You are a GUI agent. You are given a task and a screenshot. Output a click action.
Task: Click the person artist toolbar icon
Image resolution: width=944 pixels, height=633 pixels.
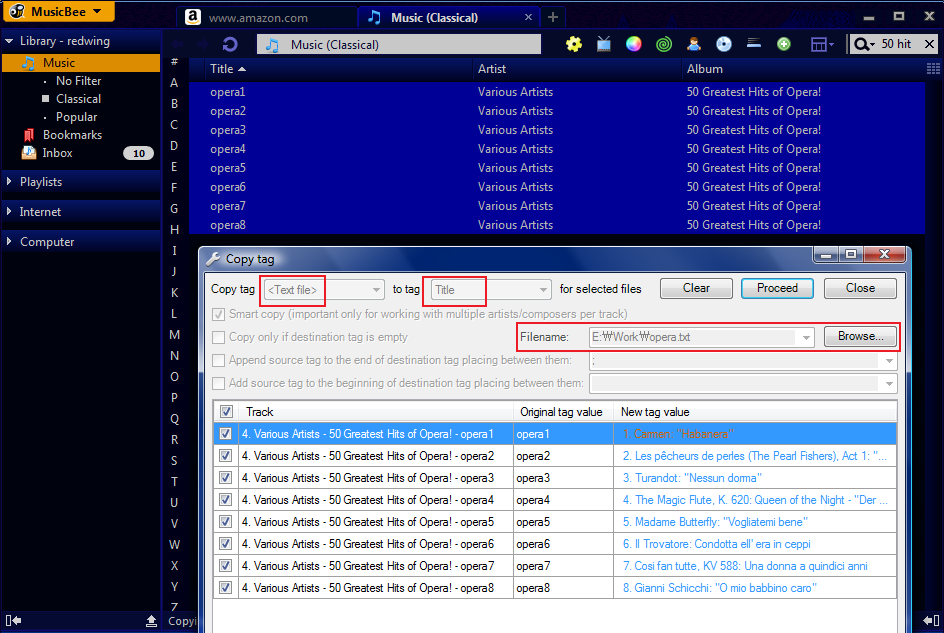tap(694, 44)
